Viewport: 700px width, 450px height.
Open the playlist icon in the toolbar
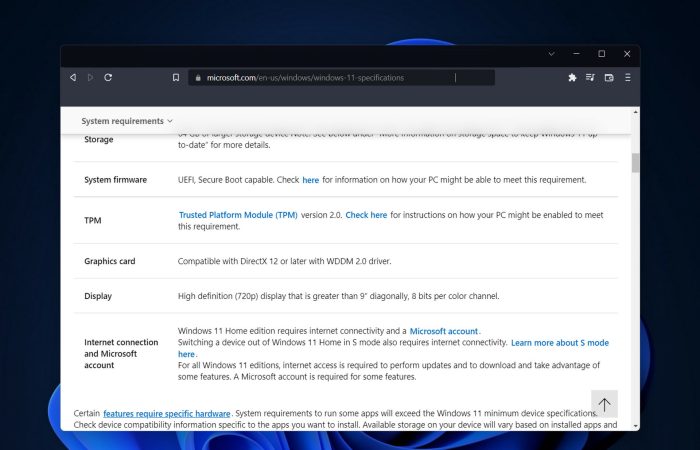pyautogui.click(x=590, y=78)
